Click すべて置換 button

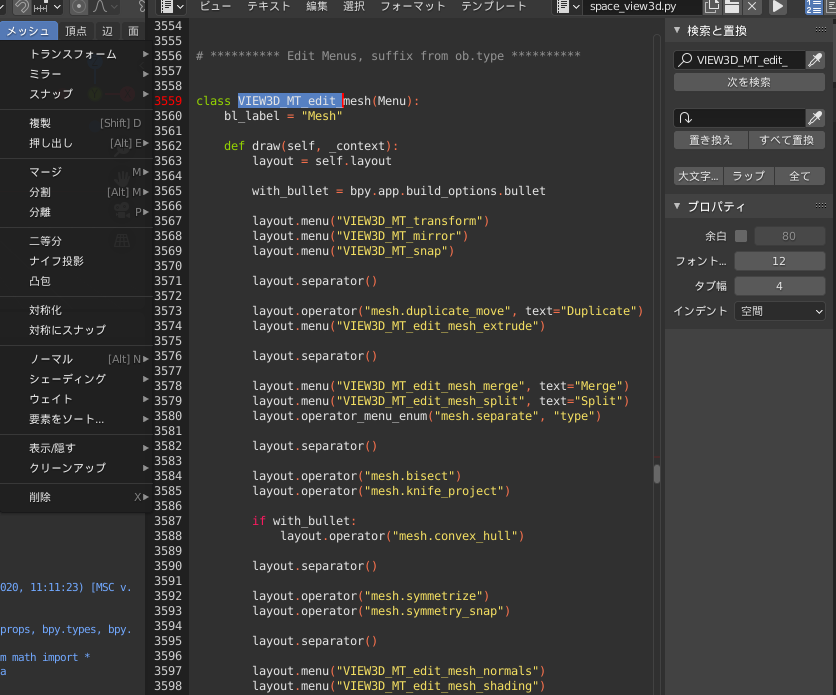point(787,140)
